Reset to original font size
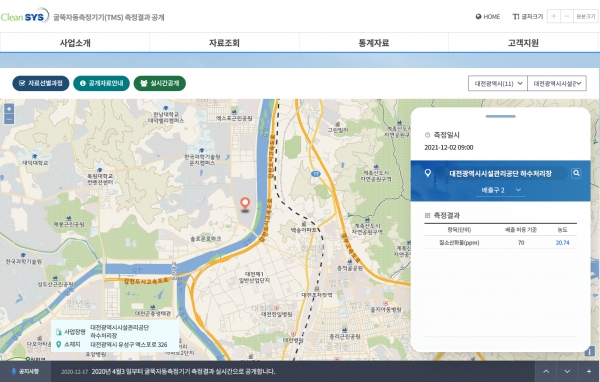Screen dimensions: 600x382 pos(586,16)
